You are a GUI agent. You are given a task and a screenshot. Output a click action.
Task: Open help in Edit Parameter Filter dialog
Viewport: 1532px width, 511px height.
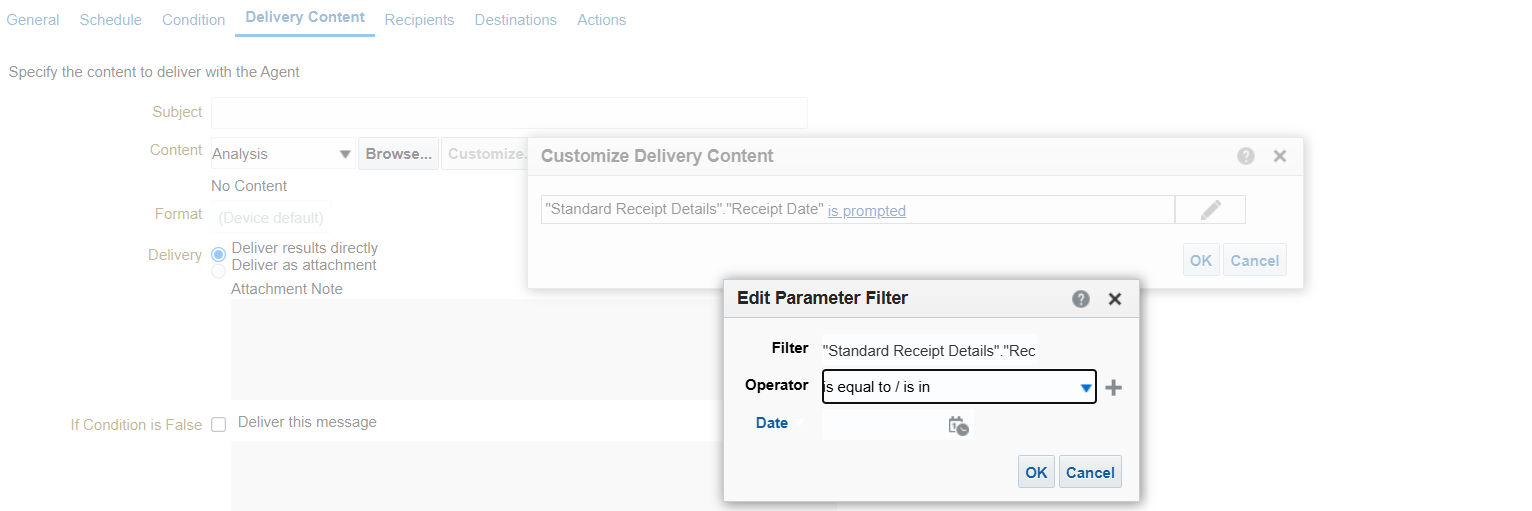pos(1080,299)
